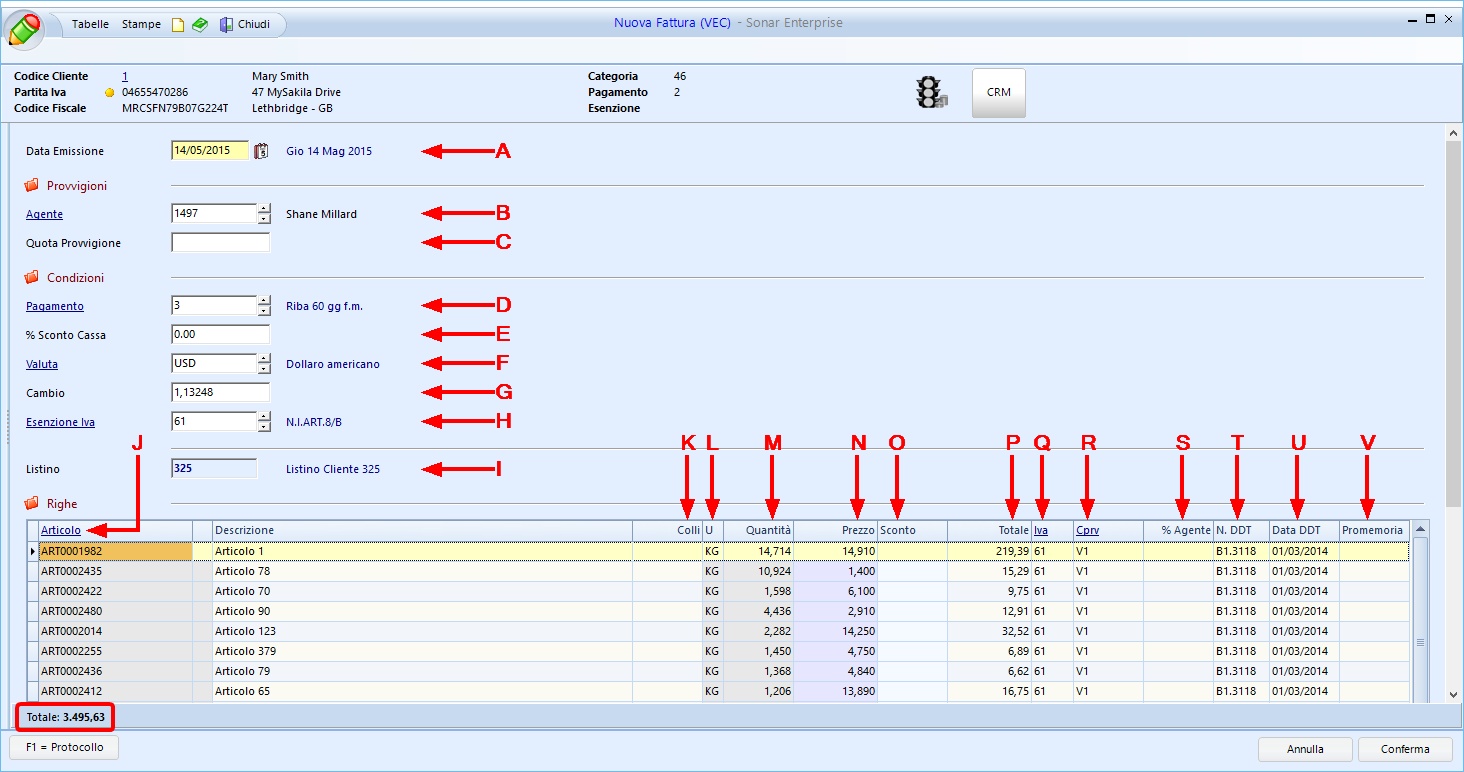Open the Stampe menu
This screenshot has height=772, width=1464.
point(141,24)
